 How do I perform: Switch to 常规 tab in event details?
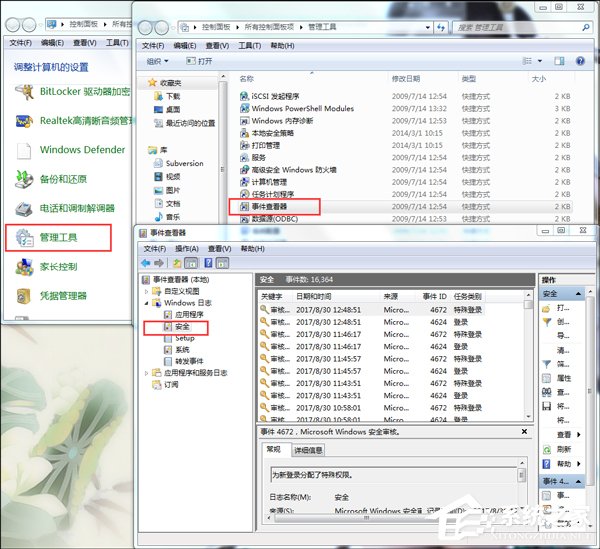point(274,449)
